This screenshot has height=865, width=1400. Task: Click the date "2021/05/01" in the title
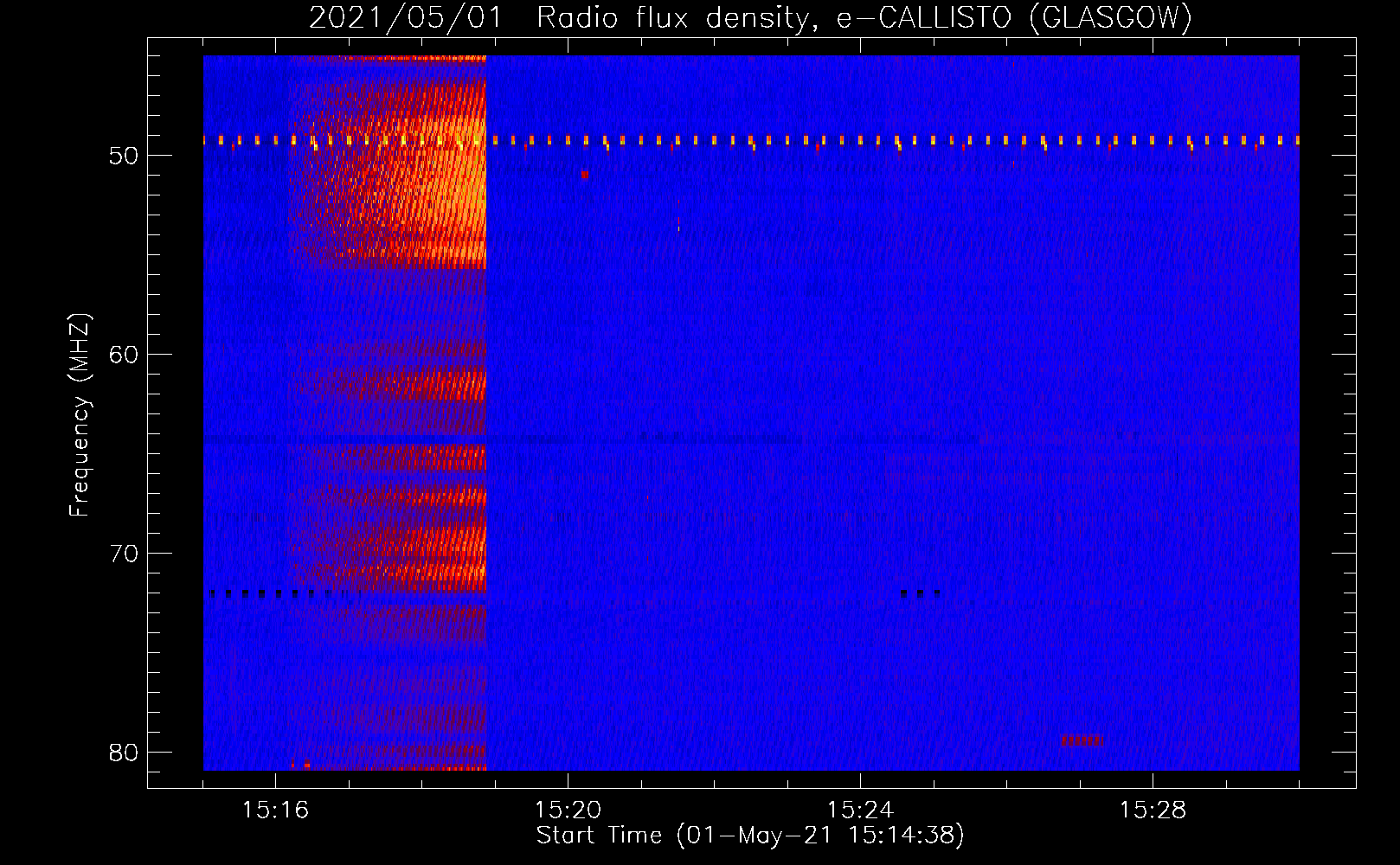(x=406, y=17)
